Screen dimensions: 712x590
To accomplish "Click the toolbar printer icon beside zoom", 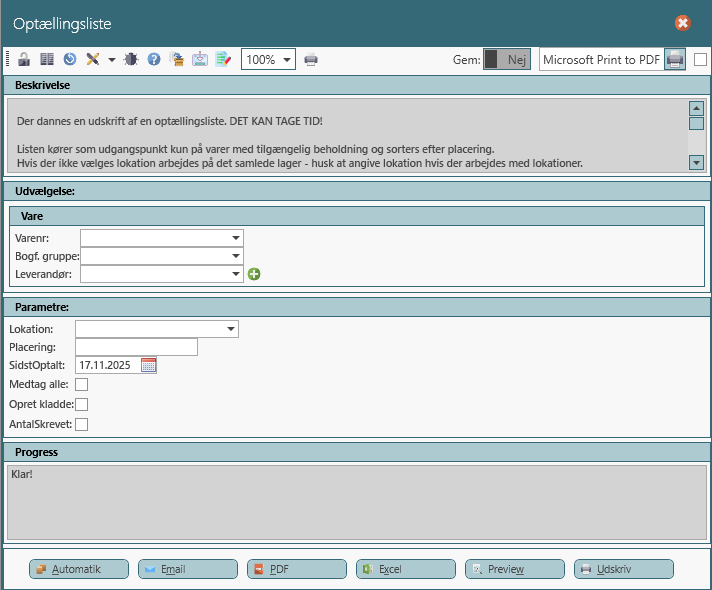I will click(311, 60).
